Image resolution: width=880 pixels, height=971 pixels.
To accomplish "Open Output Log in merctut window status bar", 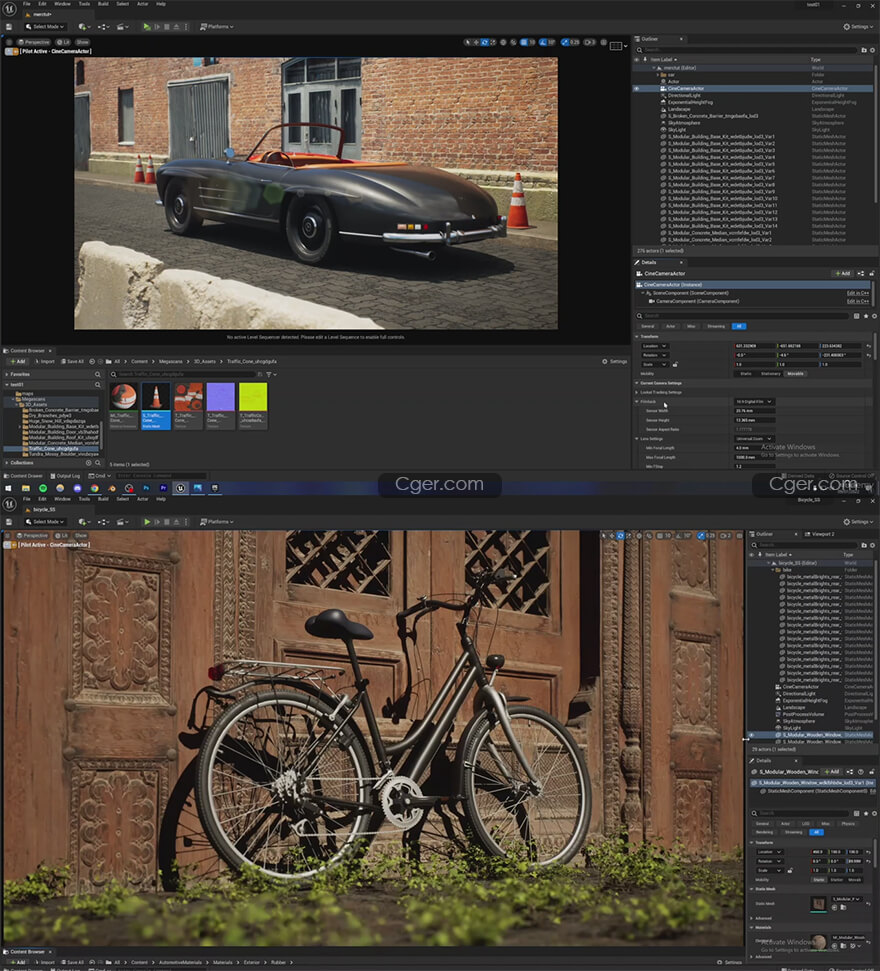I will (65, 476).
